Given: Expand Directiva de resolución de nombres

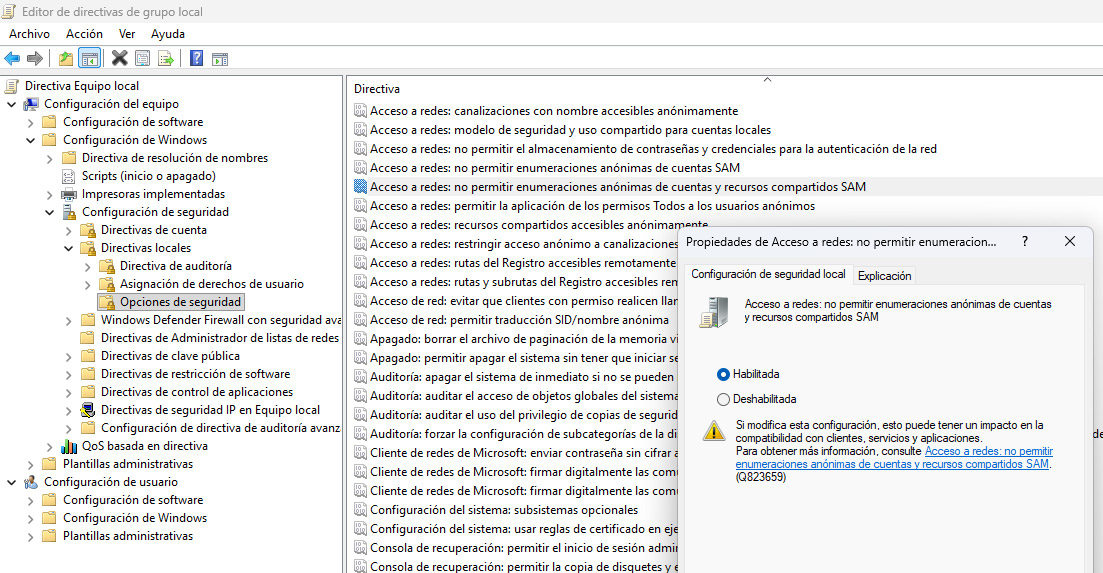Looking at the screenshot, I should (49, 159).
